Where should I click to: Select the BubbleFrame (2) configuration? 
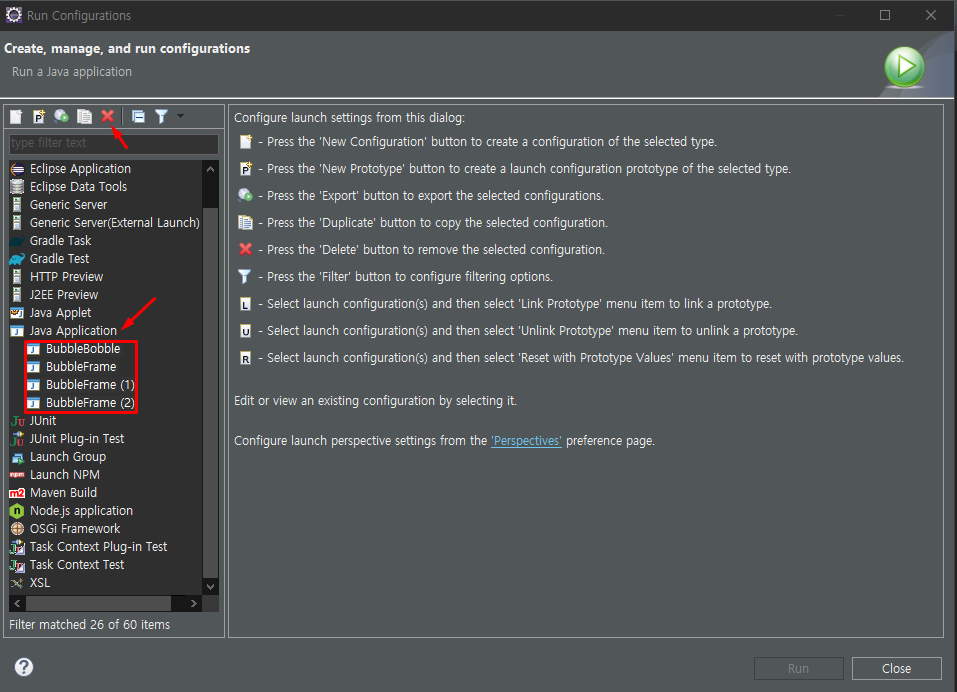[90, 403]
